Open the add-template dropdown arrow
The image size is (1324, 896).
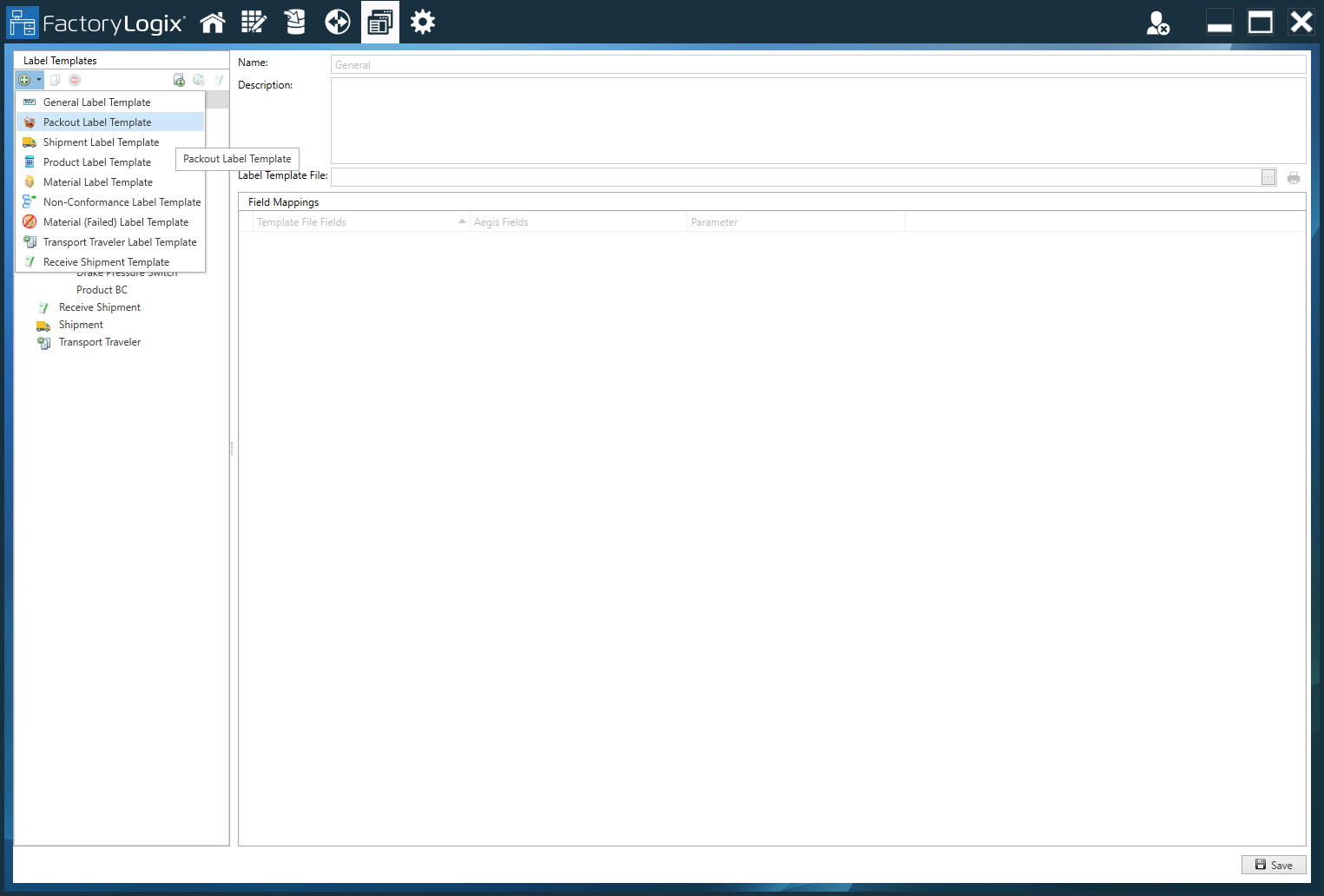[x=38, y=79]
